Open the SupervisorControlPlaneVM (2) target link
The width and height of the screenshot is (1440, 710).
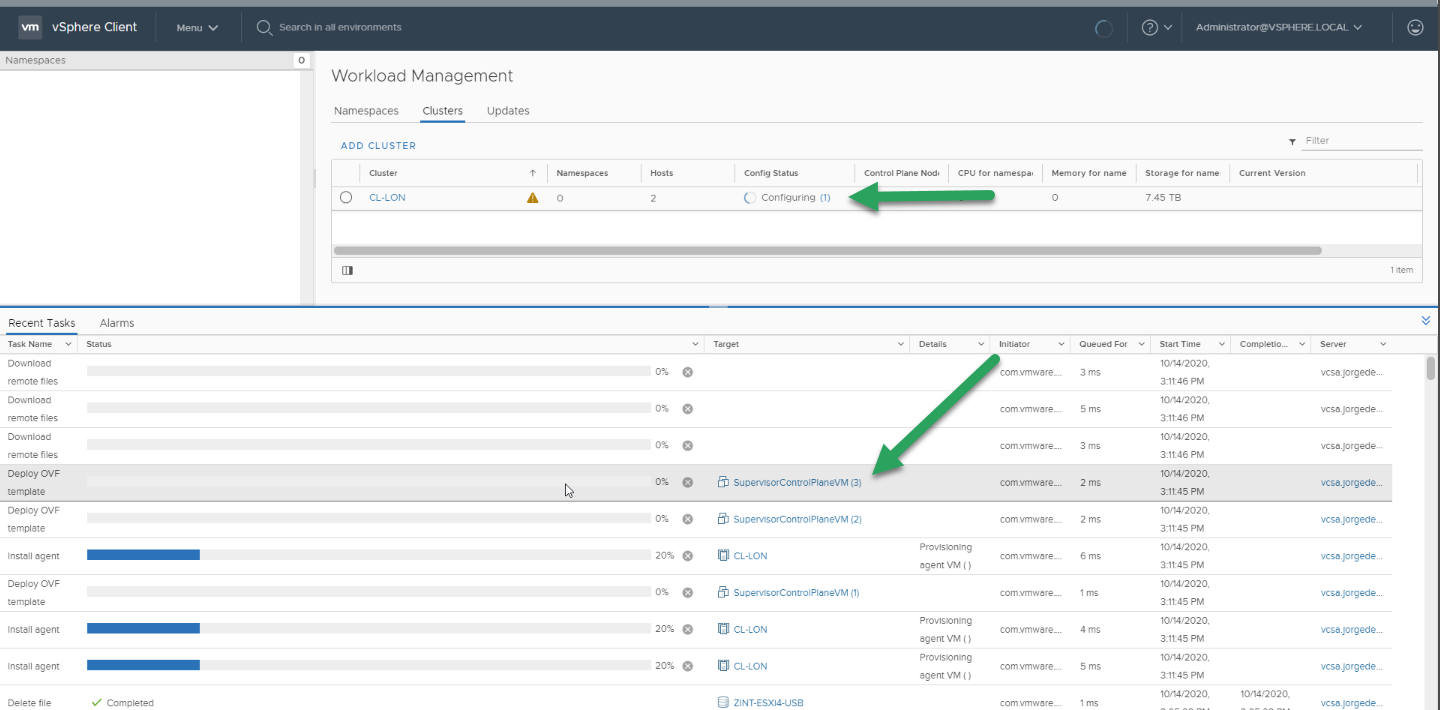(x=797, y=519)
